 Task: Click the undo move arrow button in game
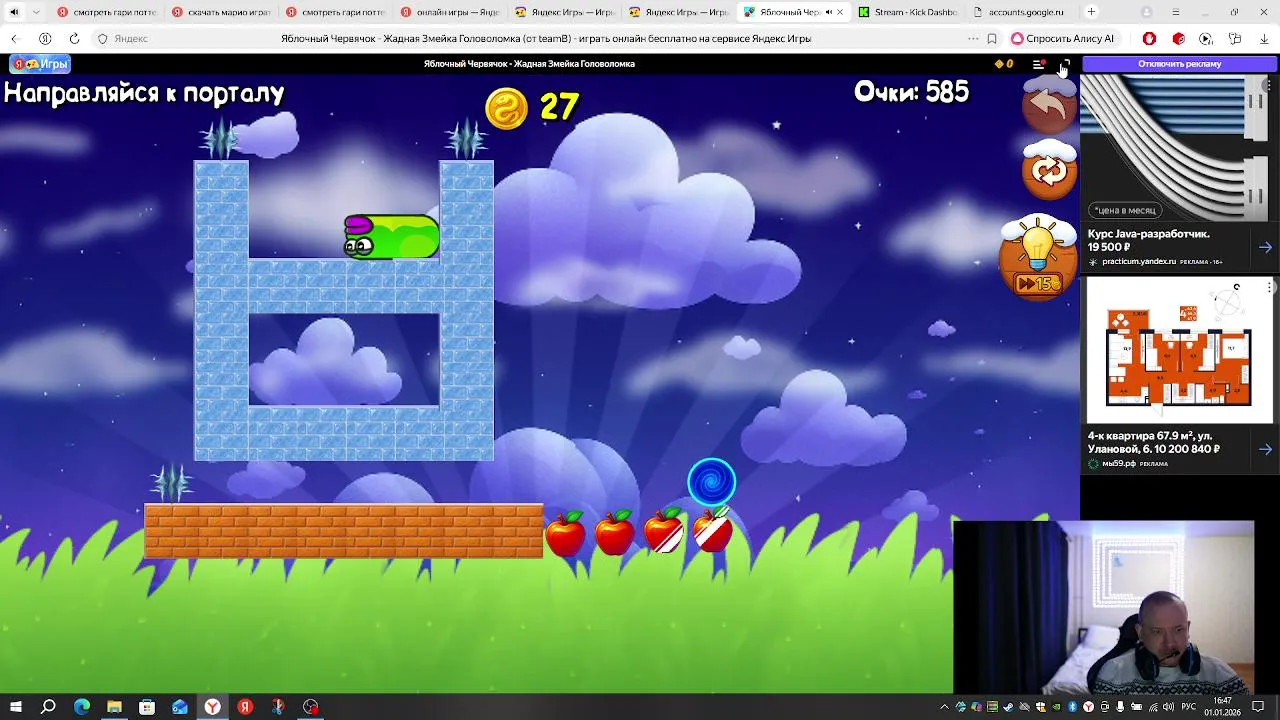coord(1049,103)
